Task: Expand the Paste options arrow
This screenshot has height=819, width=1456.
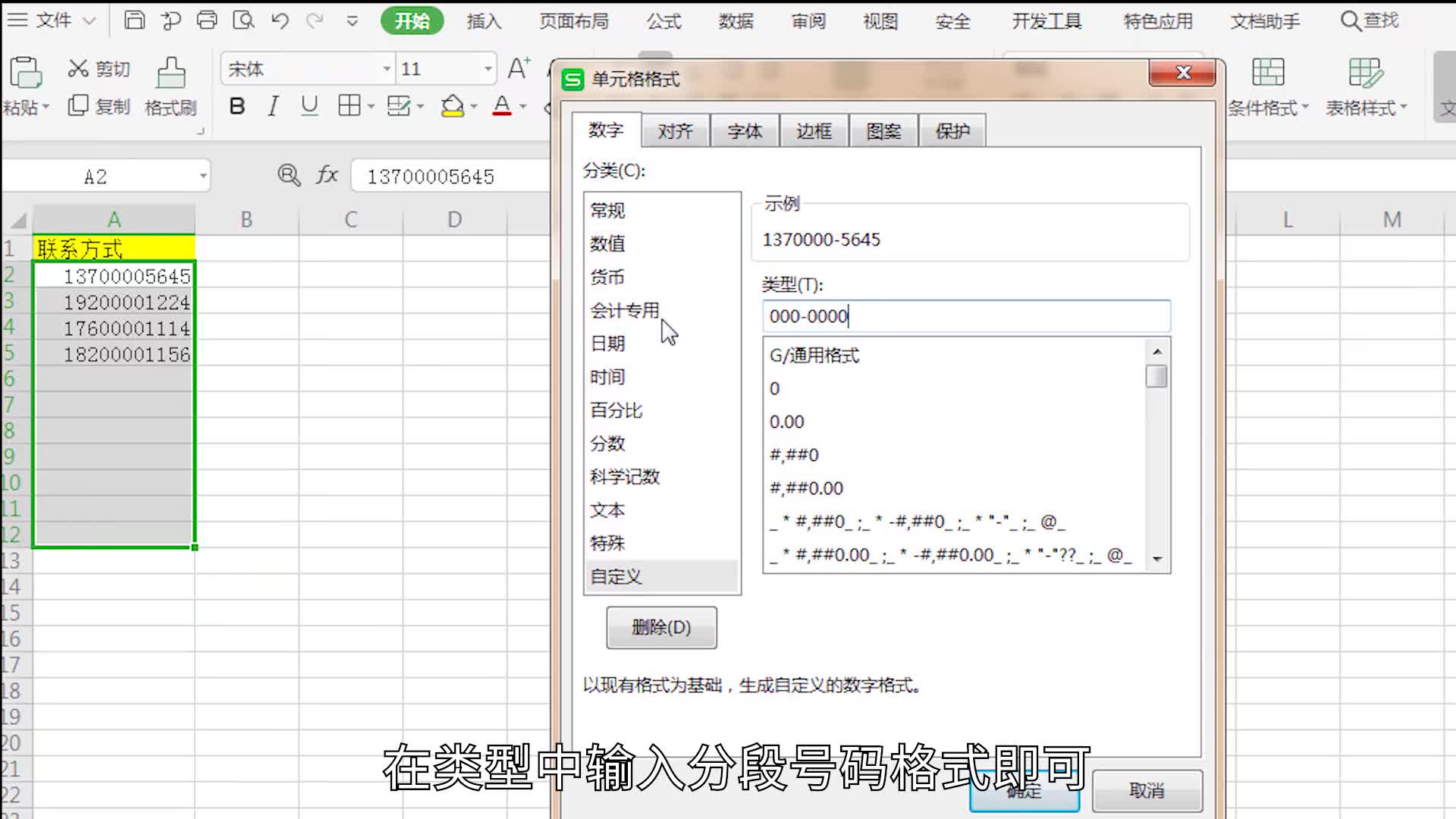Action: click(x=45, y=107)
